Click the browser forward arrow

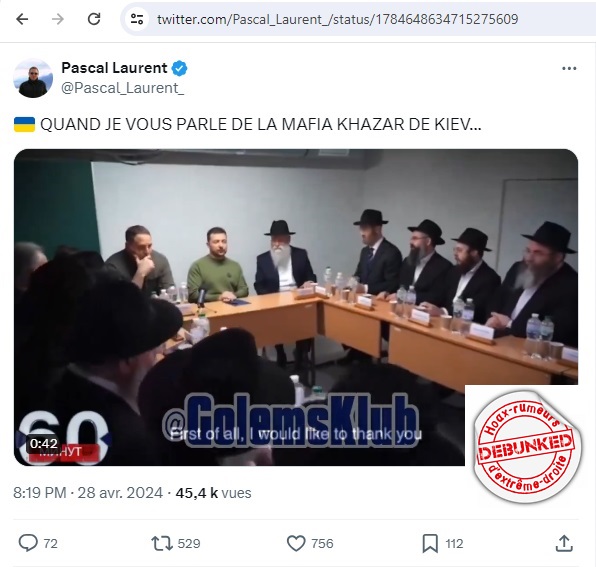[x=58, y=19]
